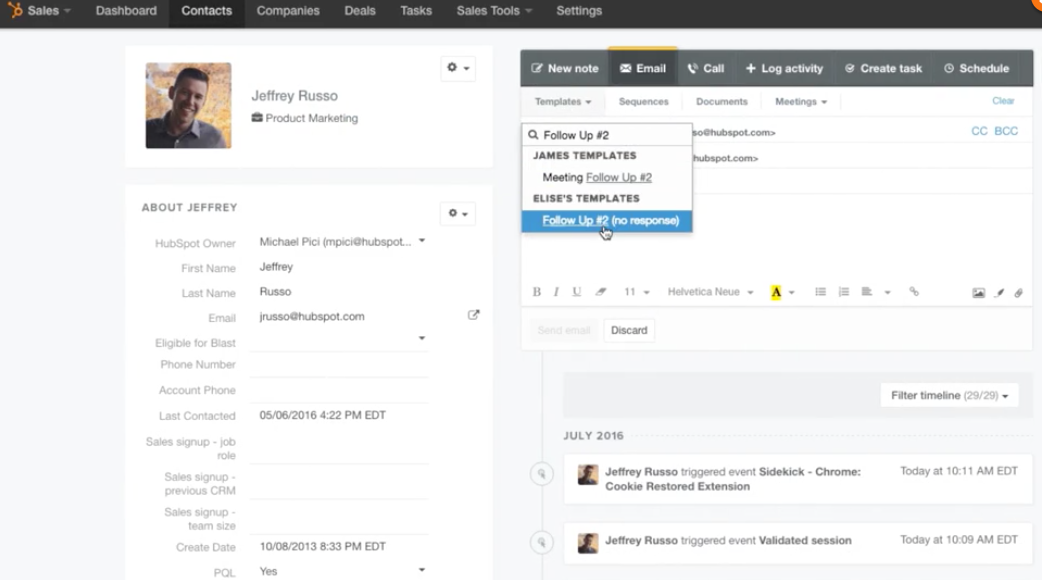The image size is (1042, 580).
Task: Click the bold formatting icon
Action: click(x=536, y=292)
